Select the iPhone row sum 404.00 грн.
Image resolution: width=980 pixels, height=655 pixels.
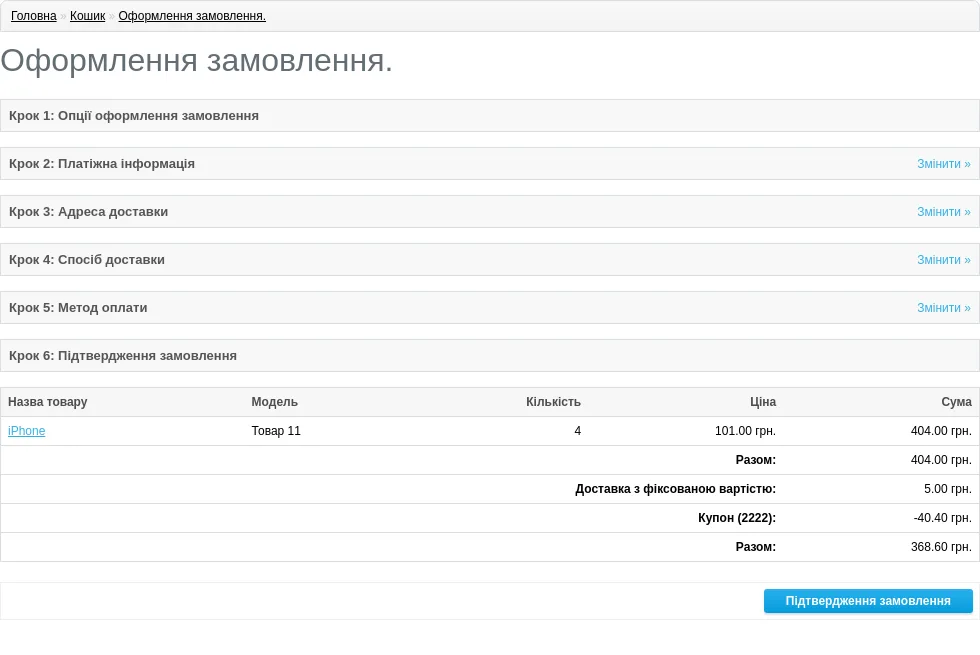point(941,431)
